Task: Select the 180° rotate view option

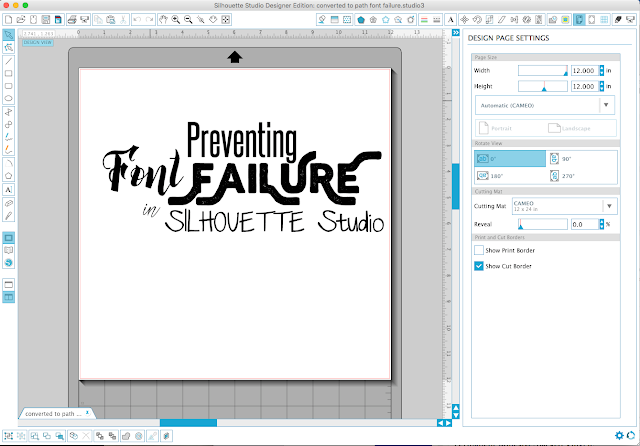Action: [x=510, y=176]
